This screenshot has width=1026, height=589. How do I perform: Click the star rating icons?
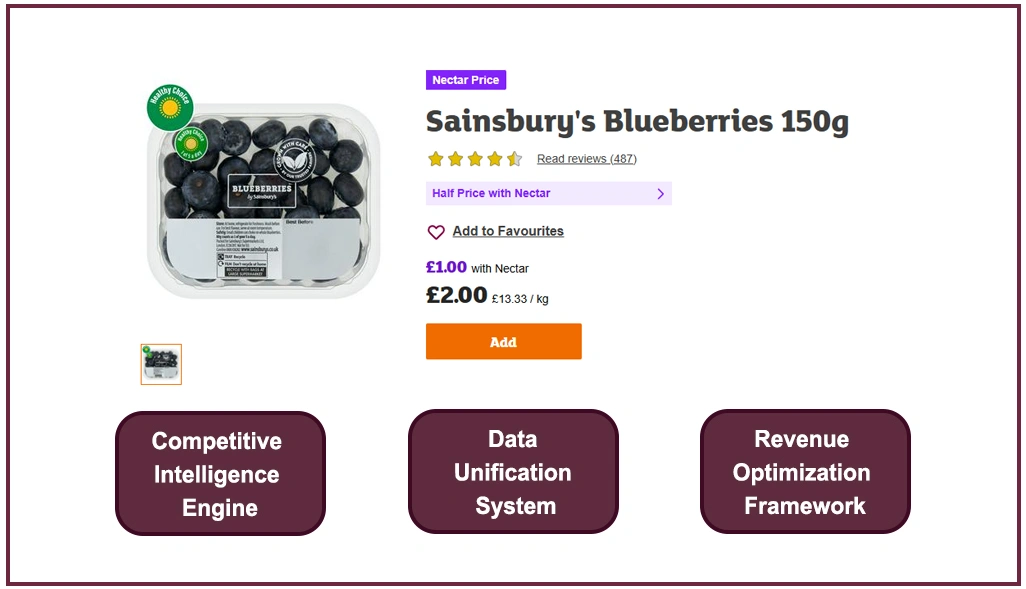pyautogui.click(x=474, y=159)
